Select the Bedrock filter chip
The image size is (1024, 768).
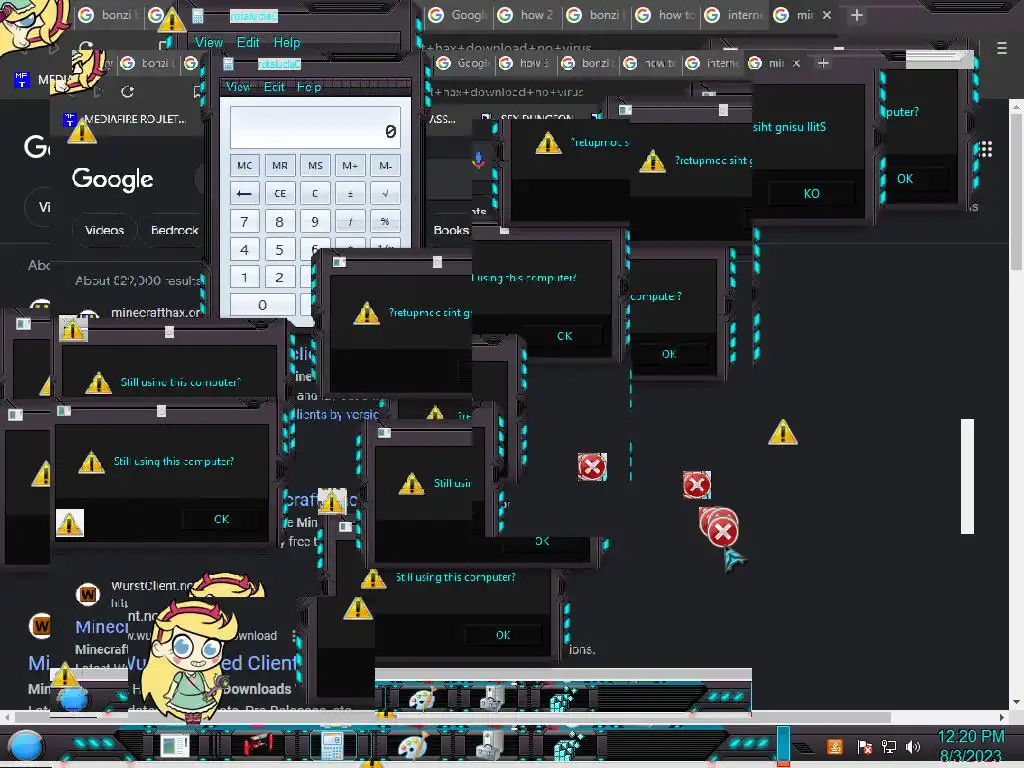(174, 230)
